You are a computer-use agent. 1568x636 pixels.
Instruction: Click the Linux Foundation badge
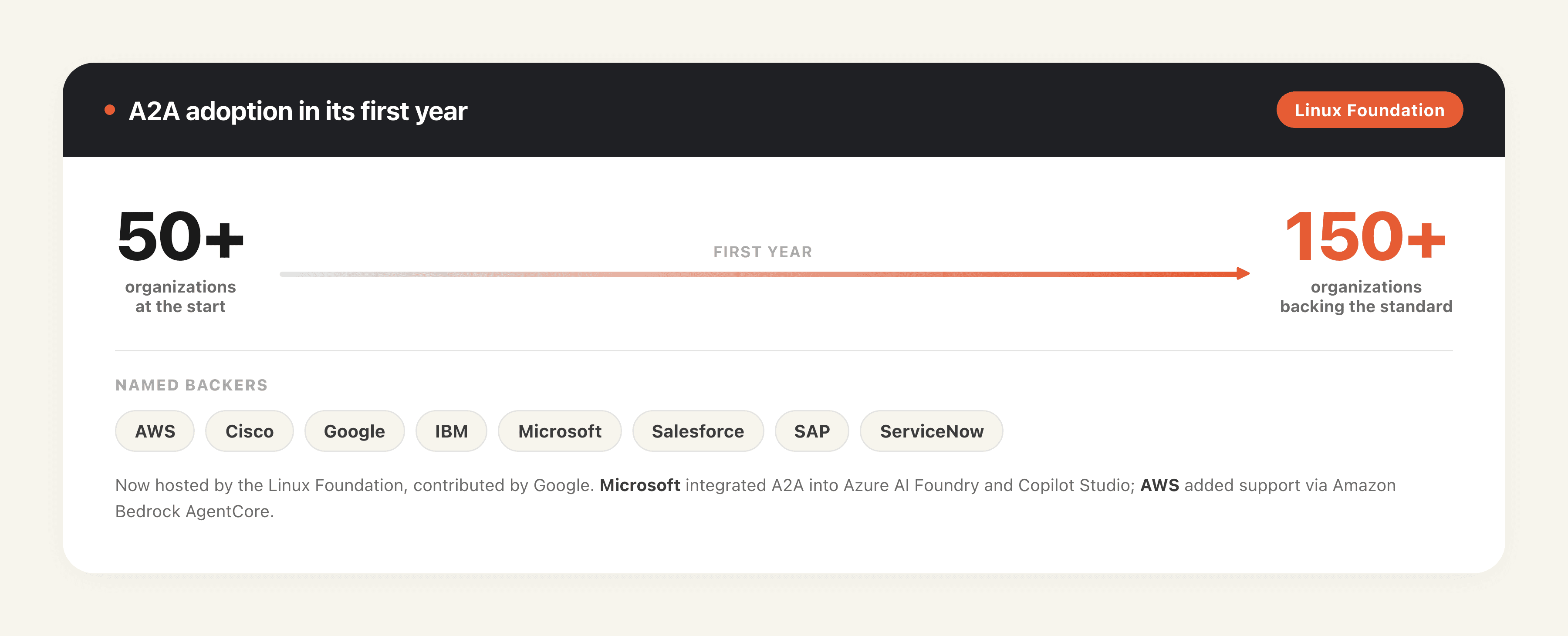point(1369,110)
